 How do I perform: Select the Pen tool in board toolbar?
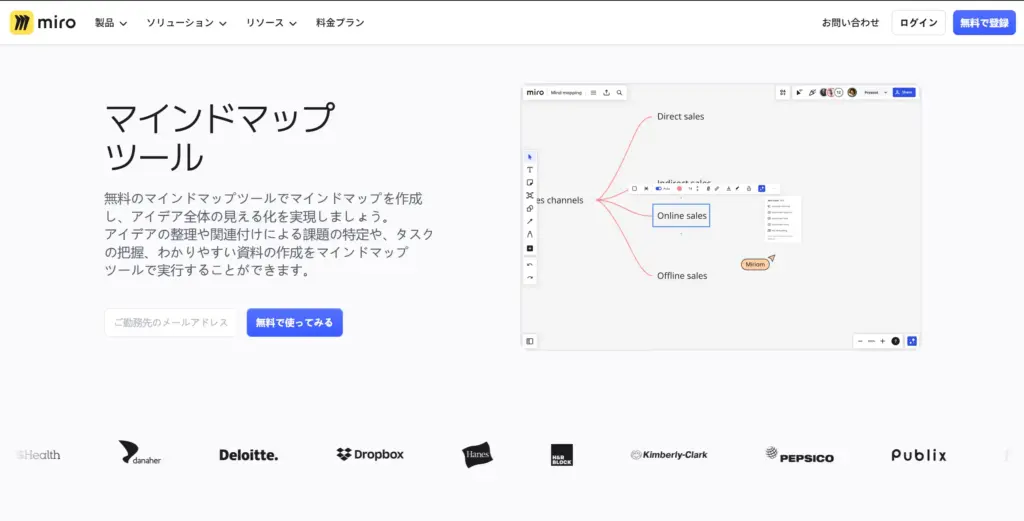tap(530, 234)
